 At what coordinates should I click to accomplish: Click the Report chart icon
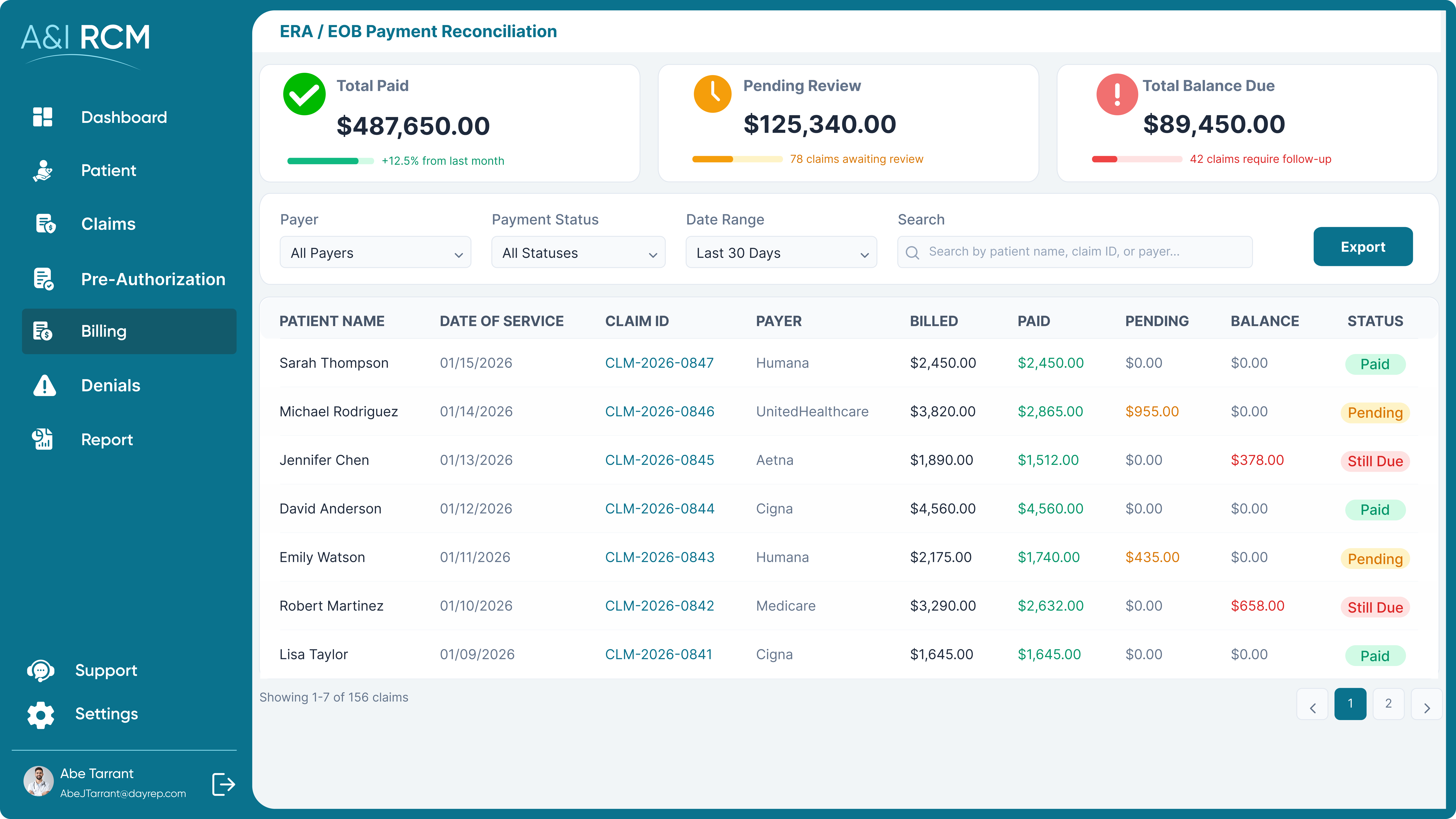42,439
